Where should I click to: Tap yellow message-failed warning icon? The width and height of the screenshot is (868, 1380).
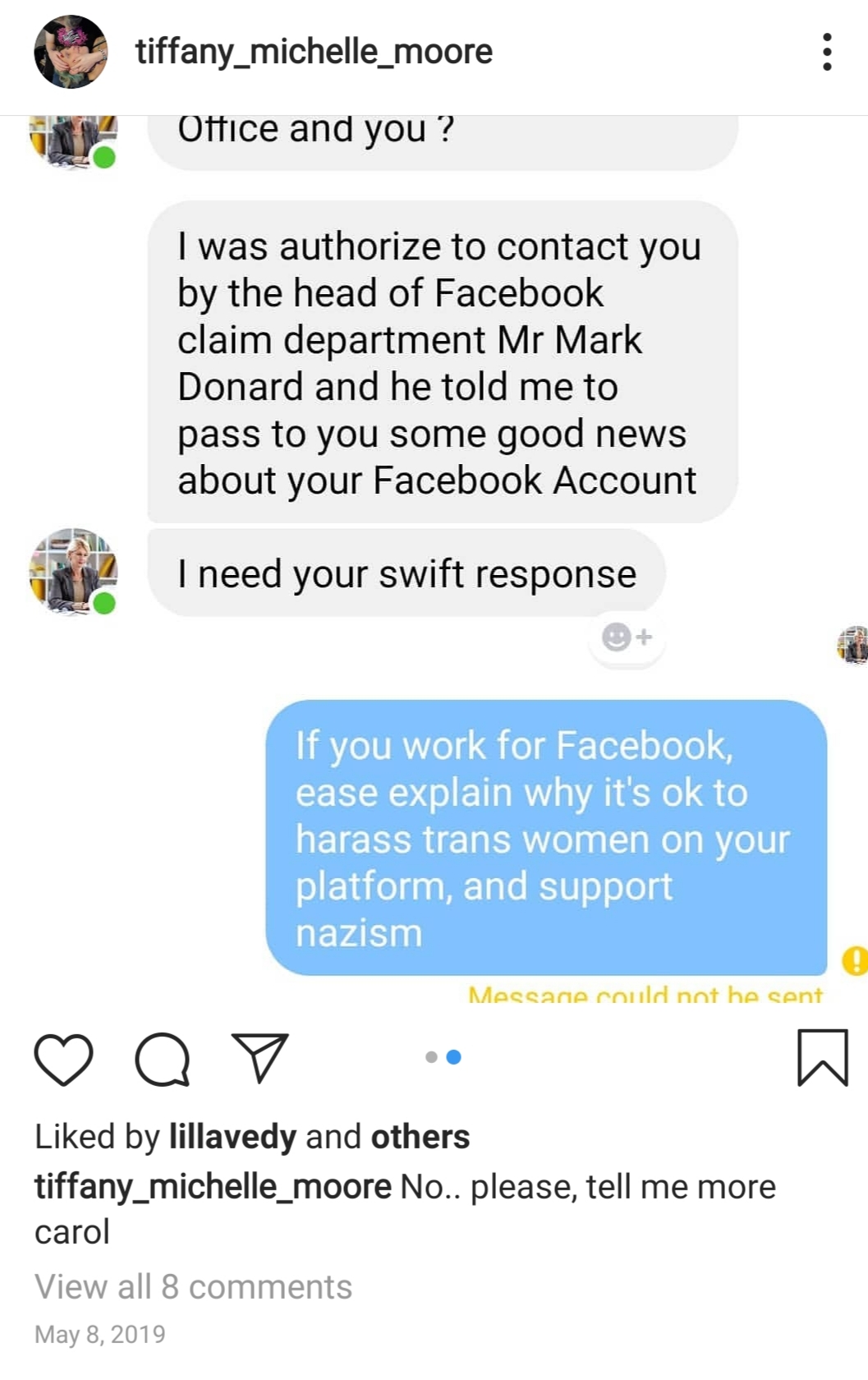click(855, 960)
